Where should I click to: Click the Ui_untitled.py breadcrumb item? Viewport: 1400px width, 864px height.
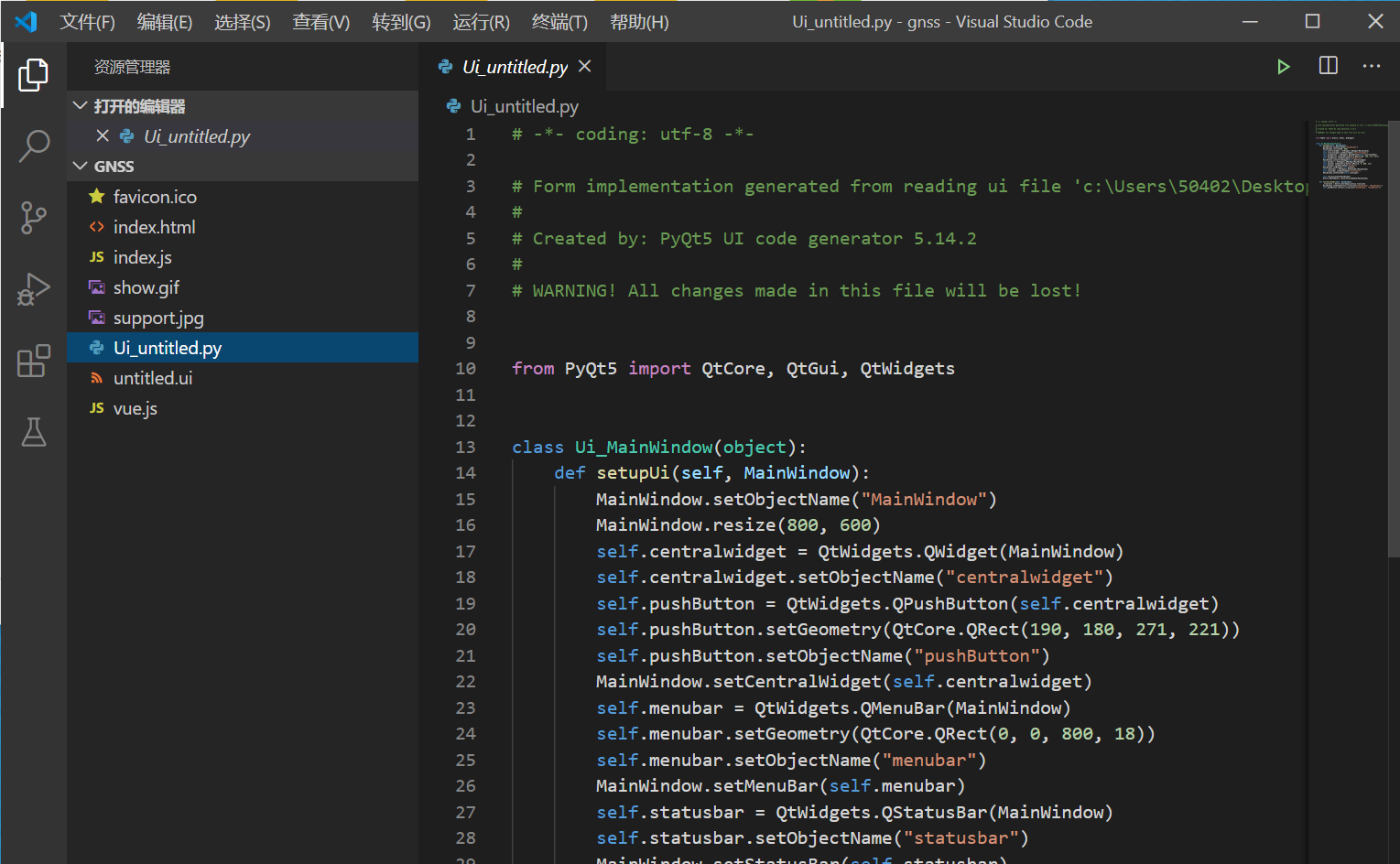(524, 107)
